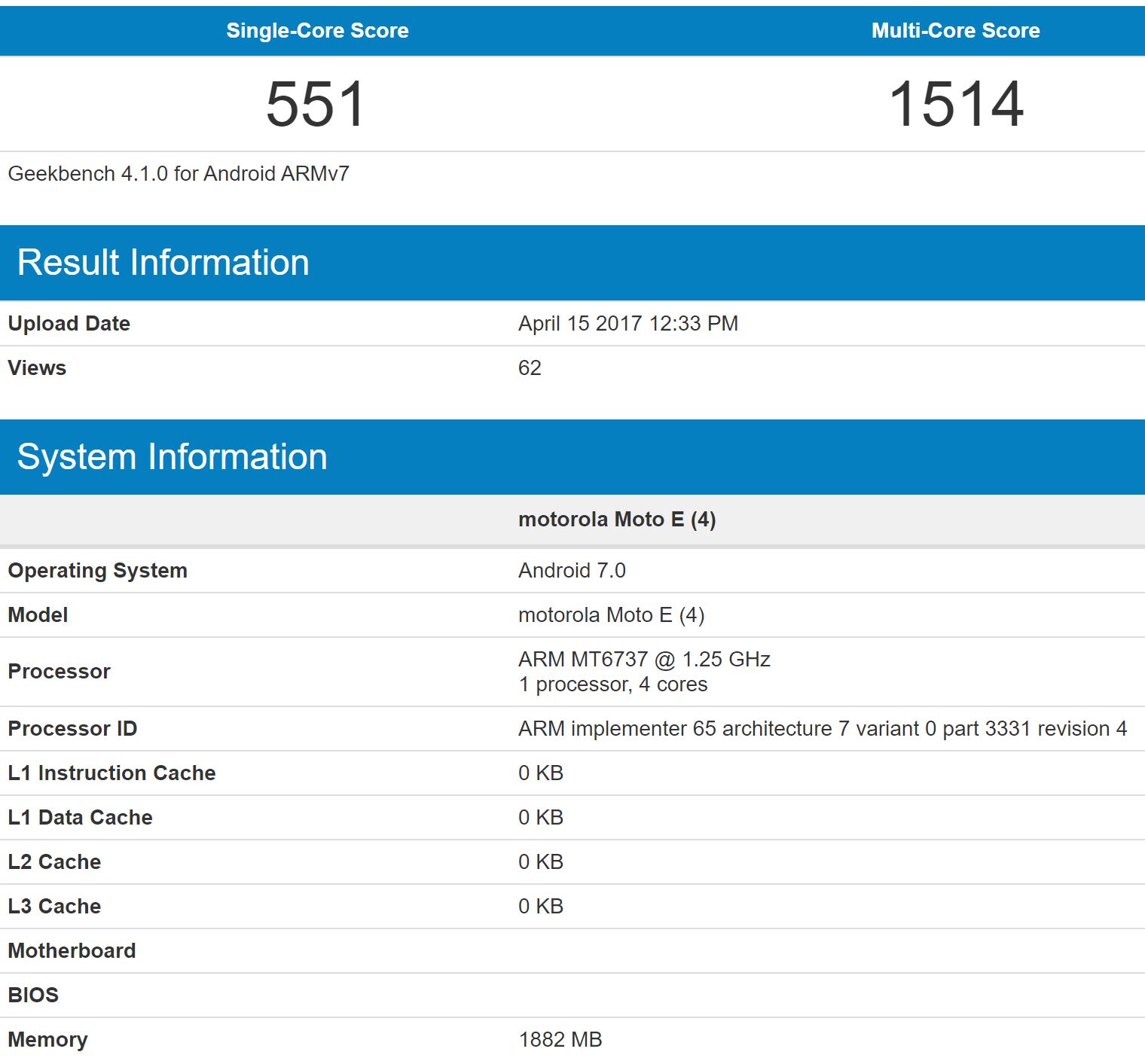This screenshot has height=1064, width=1145.
Task: Click the Processor ID label
Action: click(x=72, y=729)
